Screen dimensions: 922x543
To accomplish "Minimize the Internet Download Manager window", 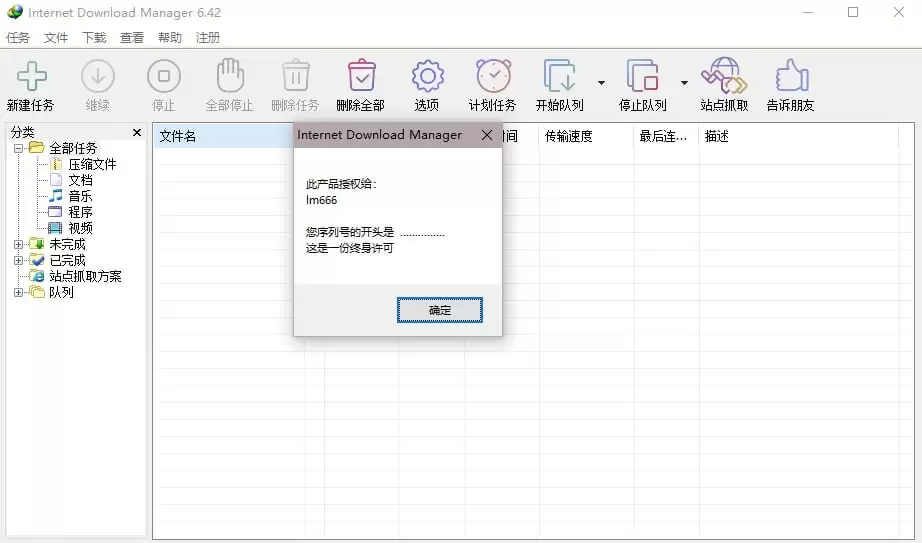I will point(809,12).
